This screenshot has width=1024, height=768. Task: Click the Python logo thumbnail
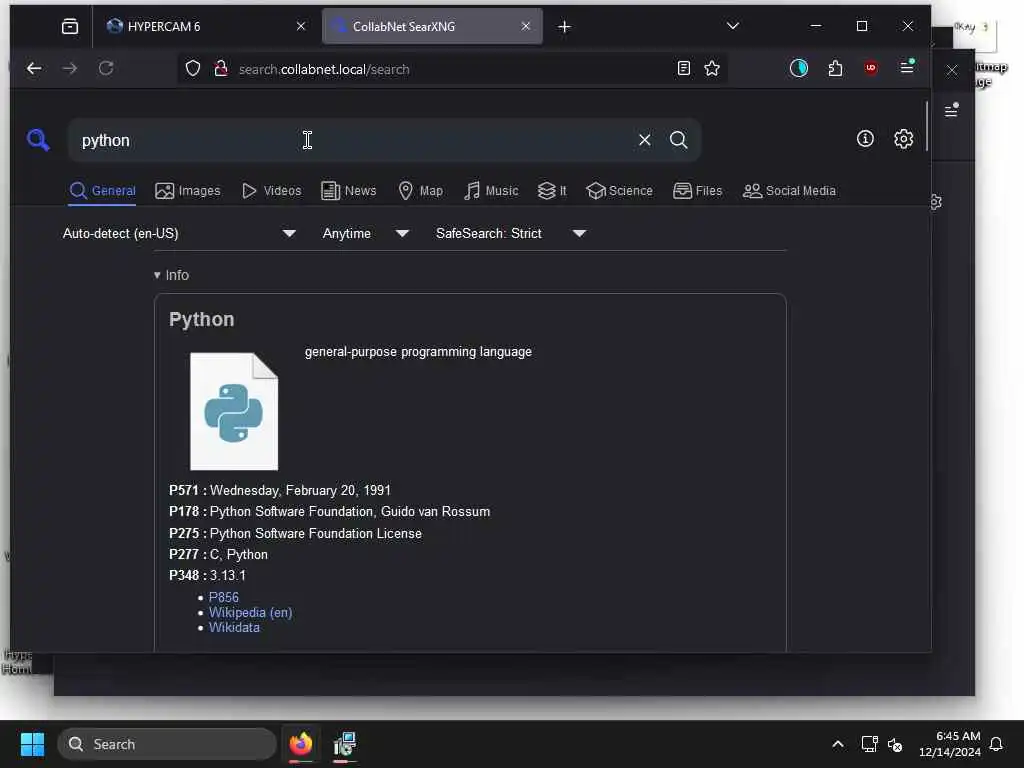pos(234,411)
